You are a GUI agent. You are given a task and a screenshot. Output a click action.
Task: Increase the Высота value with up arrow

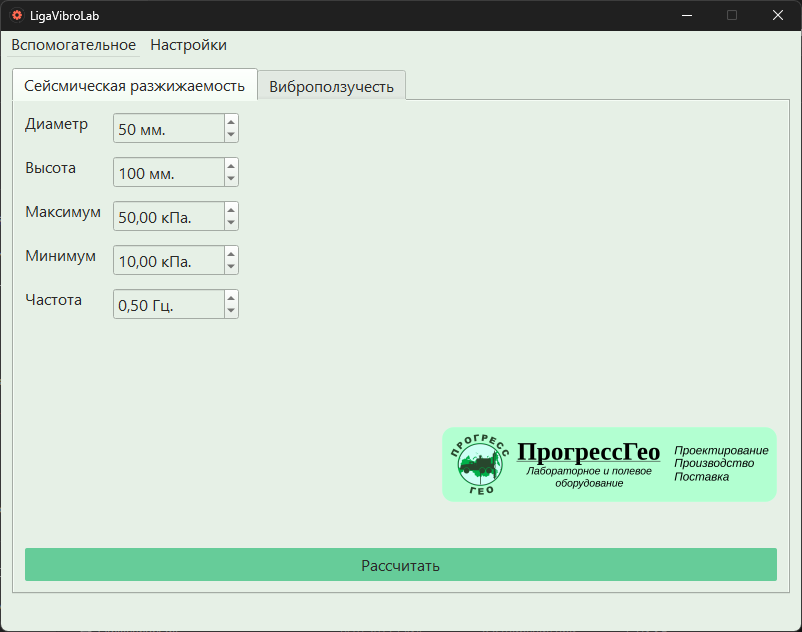(231, 166)
